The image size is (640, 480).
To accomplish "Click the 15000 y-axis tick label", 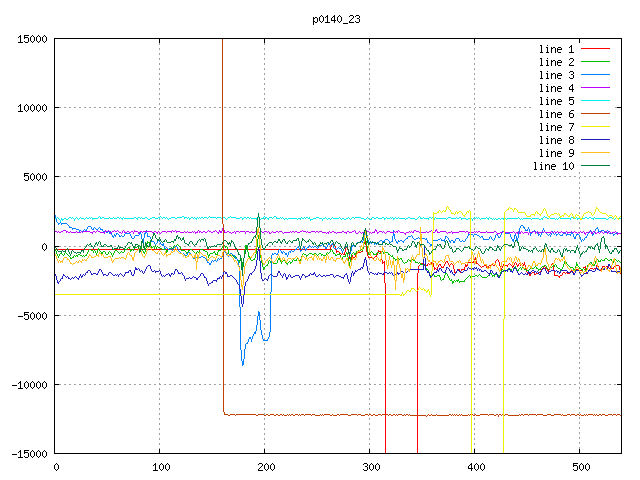I will pos(31,39).
